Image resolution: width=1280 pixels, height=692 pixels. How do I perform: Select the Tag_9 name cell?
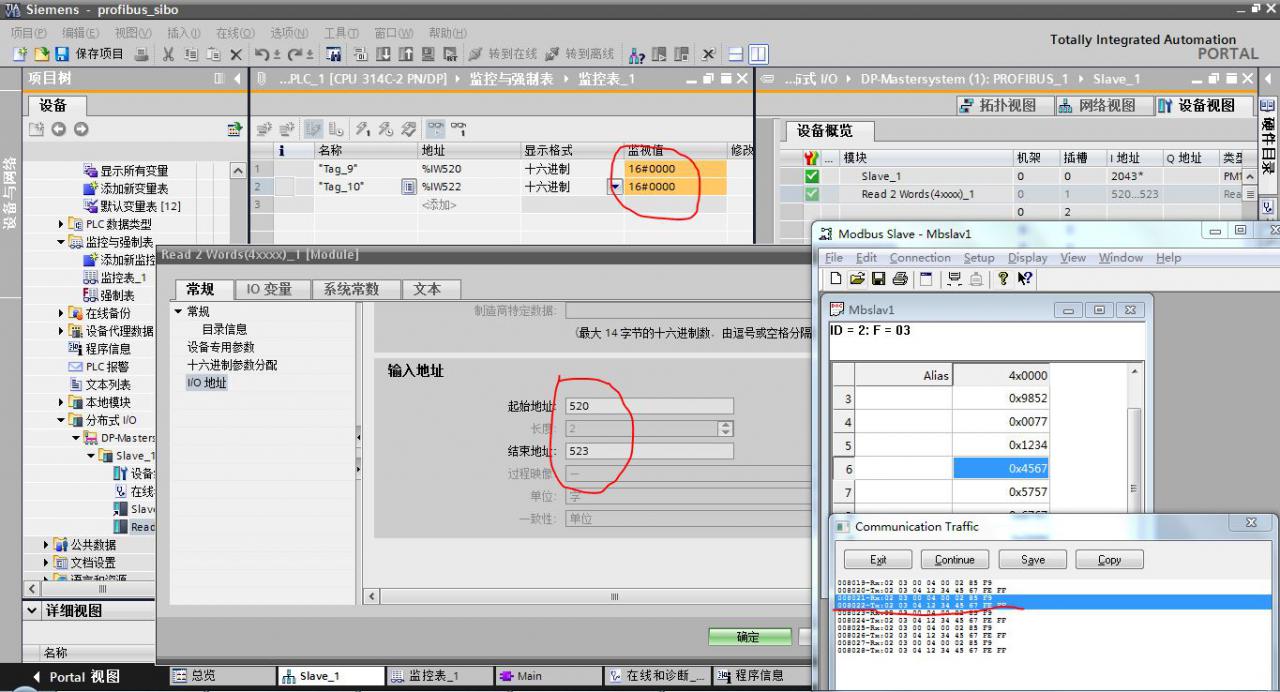366,169
